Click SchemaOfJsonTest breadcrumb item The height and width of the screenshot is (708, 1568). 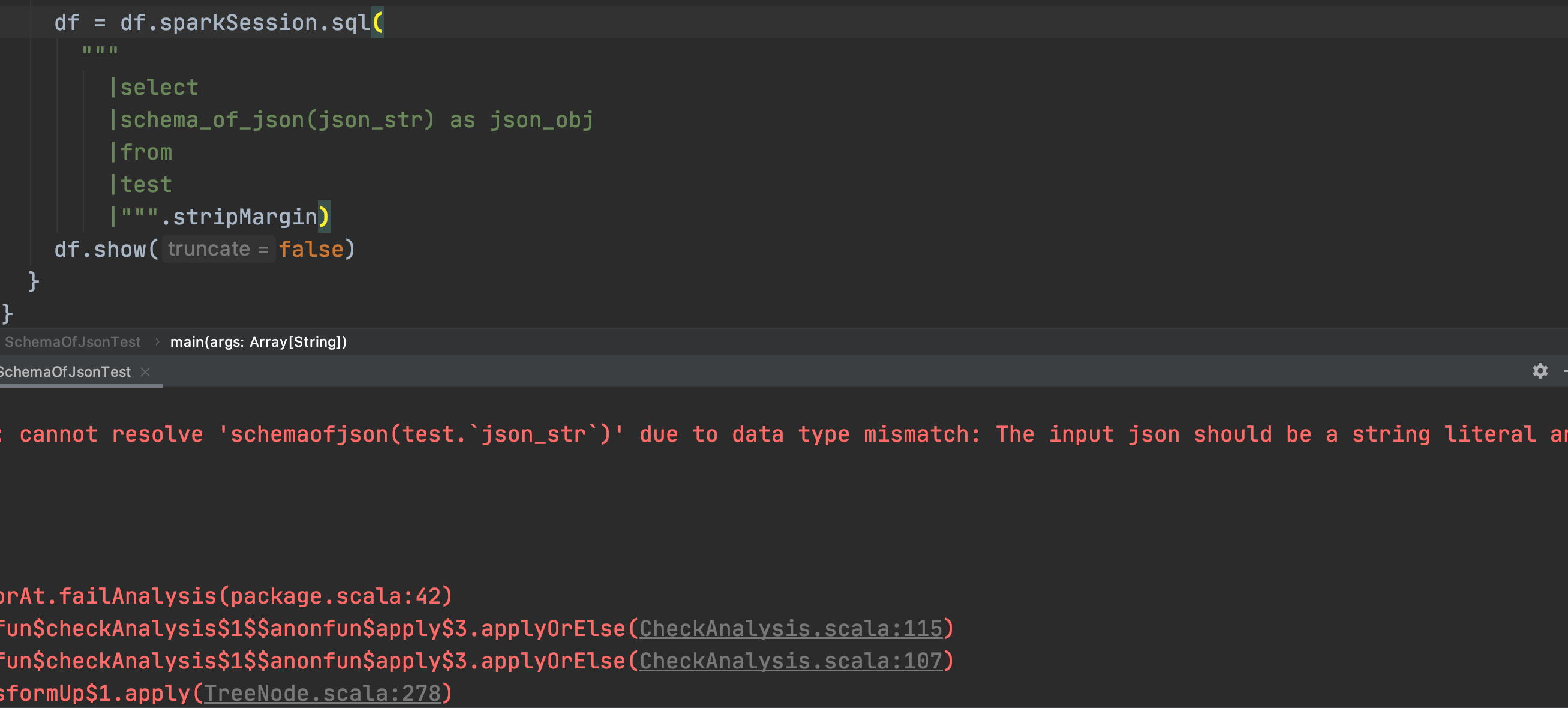coord(73,341)
